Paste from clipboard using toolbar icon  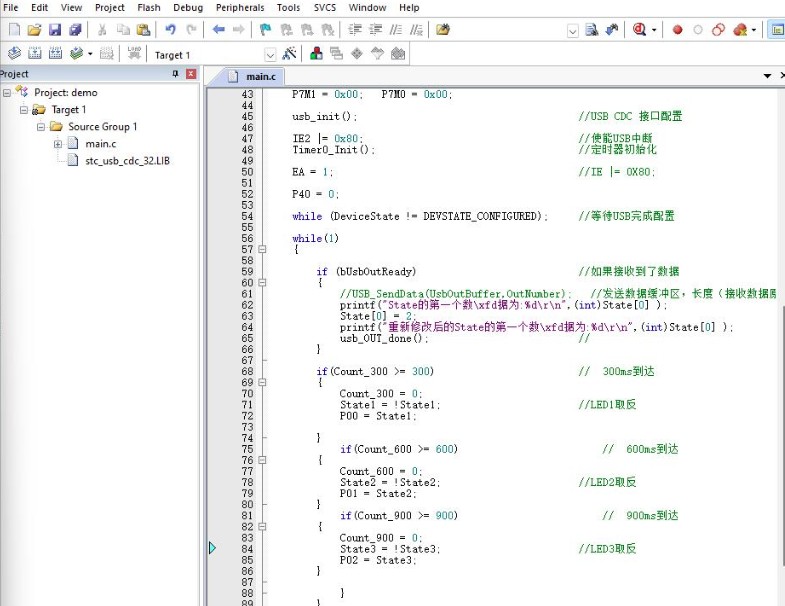[x=143, y=30]
